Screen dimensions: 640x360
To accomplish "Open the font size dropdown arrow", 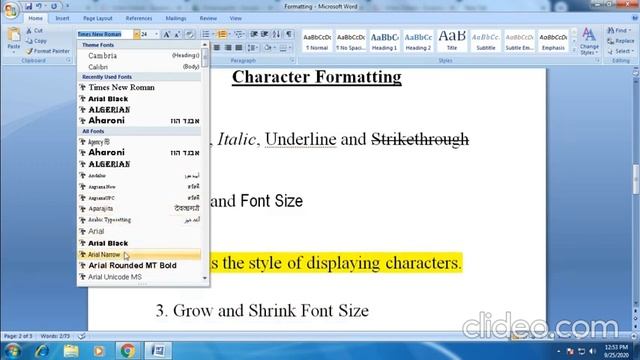I will tap(156, 34).
